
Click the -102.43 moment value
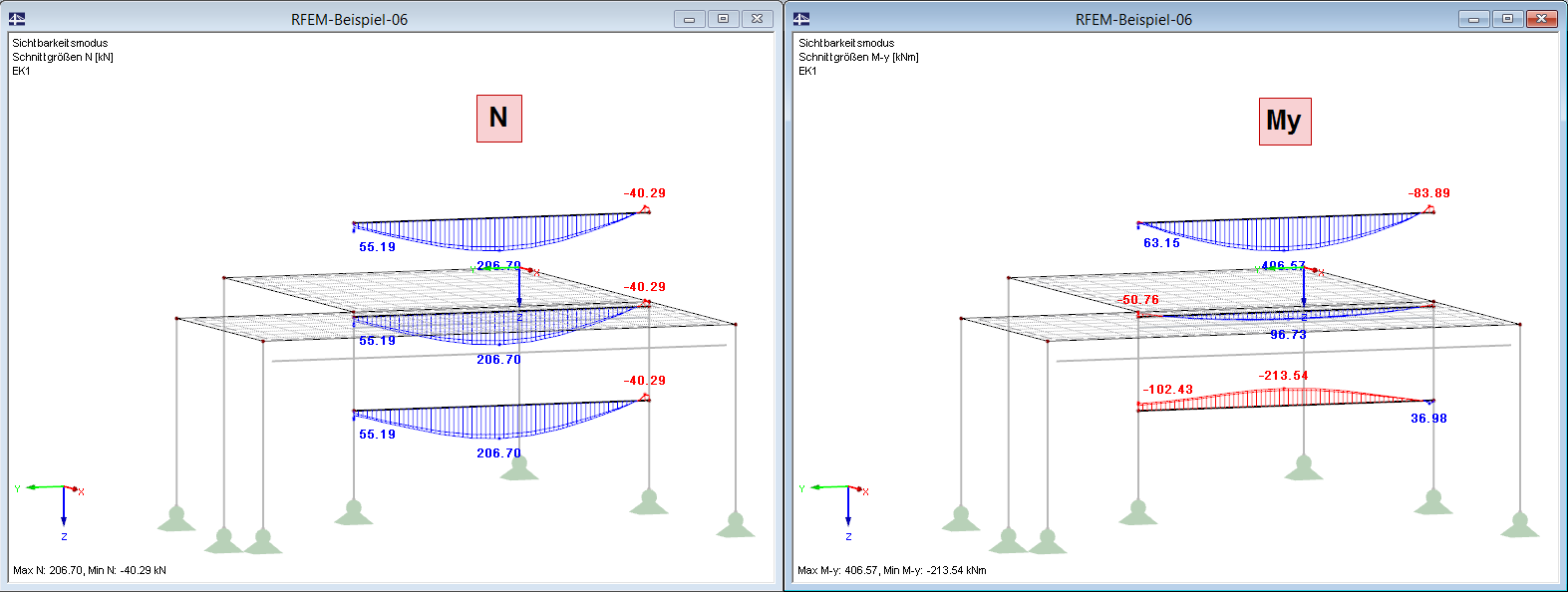click(x=1167, y=390)
